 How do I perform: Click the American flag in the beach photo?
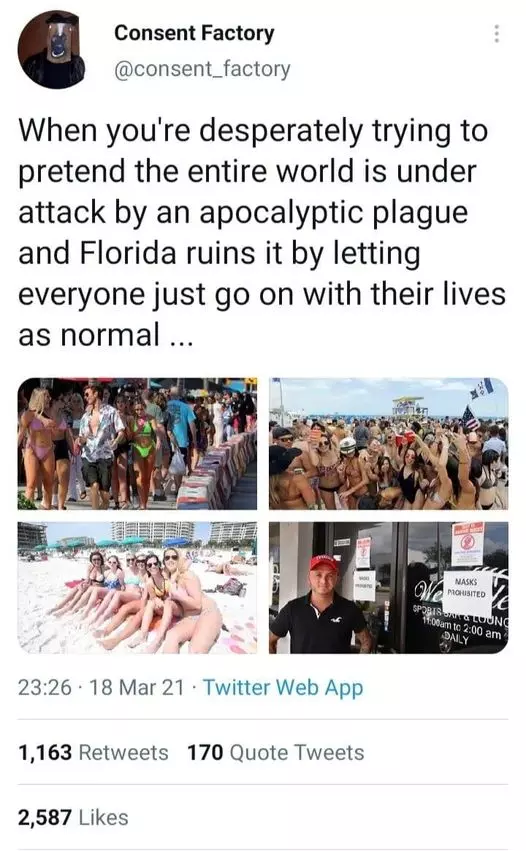pyautogui.click(x=470, y=418)
